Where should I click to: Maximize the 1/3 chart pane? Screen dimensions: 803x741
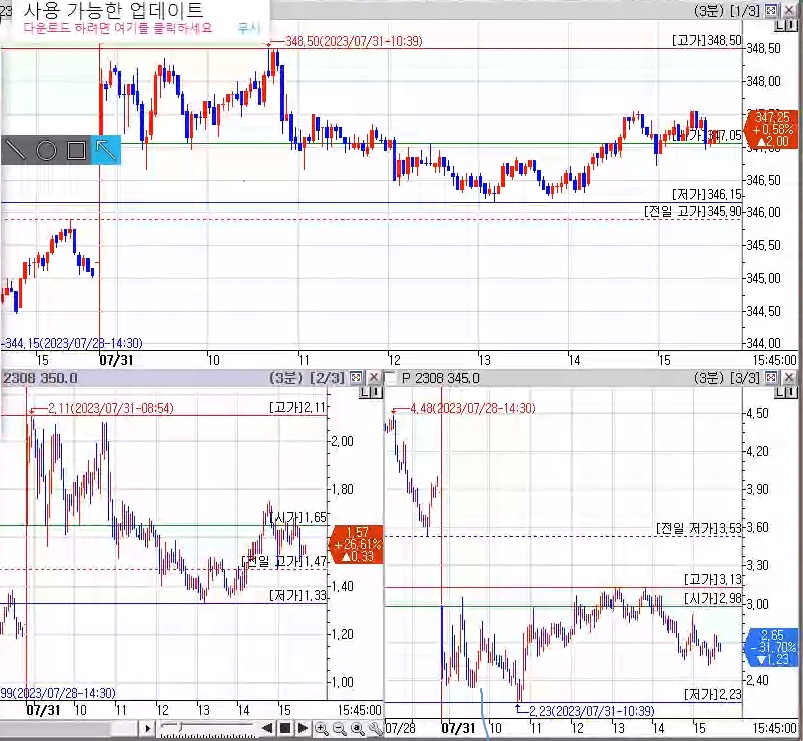point(771,10)
